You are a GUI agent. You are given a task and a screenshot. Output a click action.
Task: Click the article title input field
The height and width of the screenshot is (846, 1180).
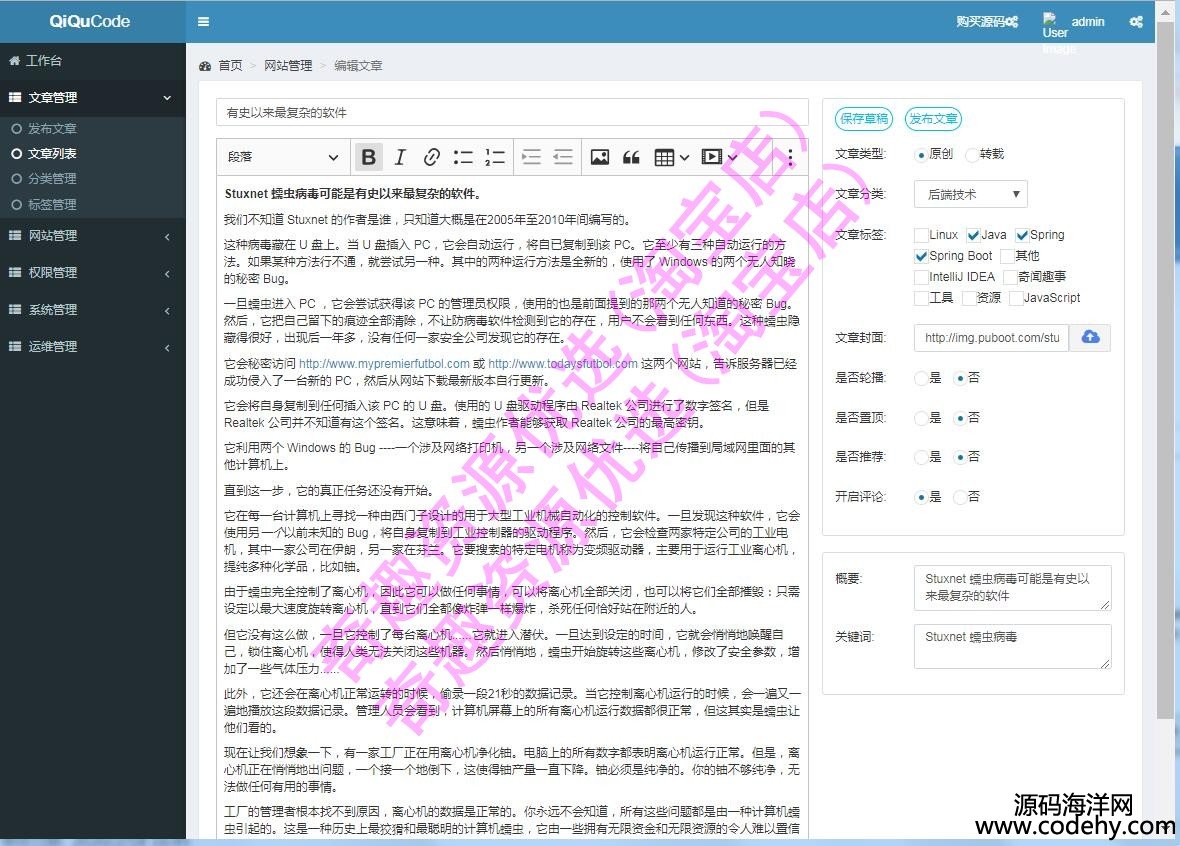tap(512, 112)
